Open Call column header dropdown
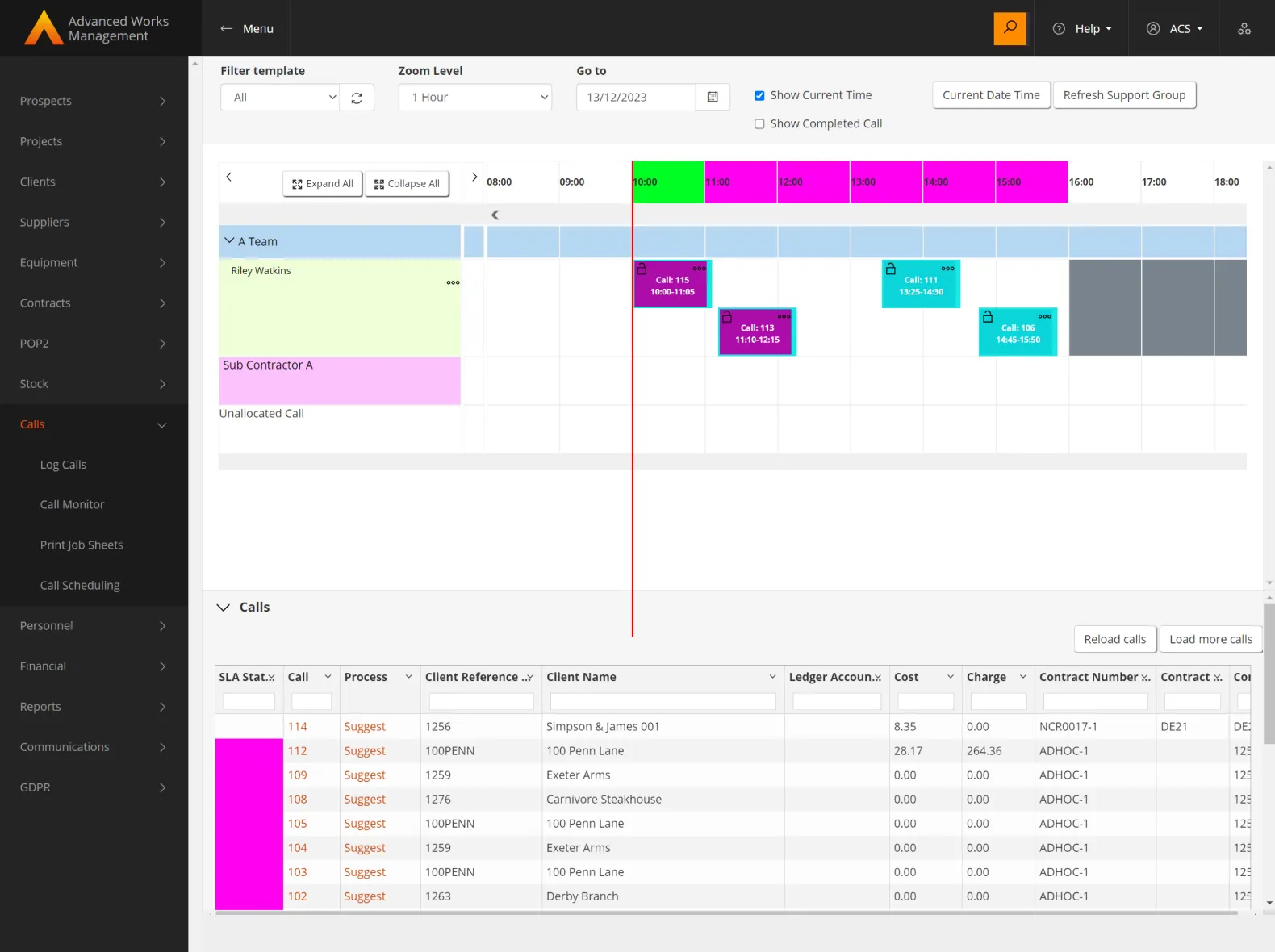1275x952 pixels. [x=328, y=677]
